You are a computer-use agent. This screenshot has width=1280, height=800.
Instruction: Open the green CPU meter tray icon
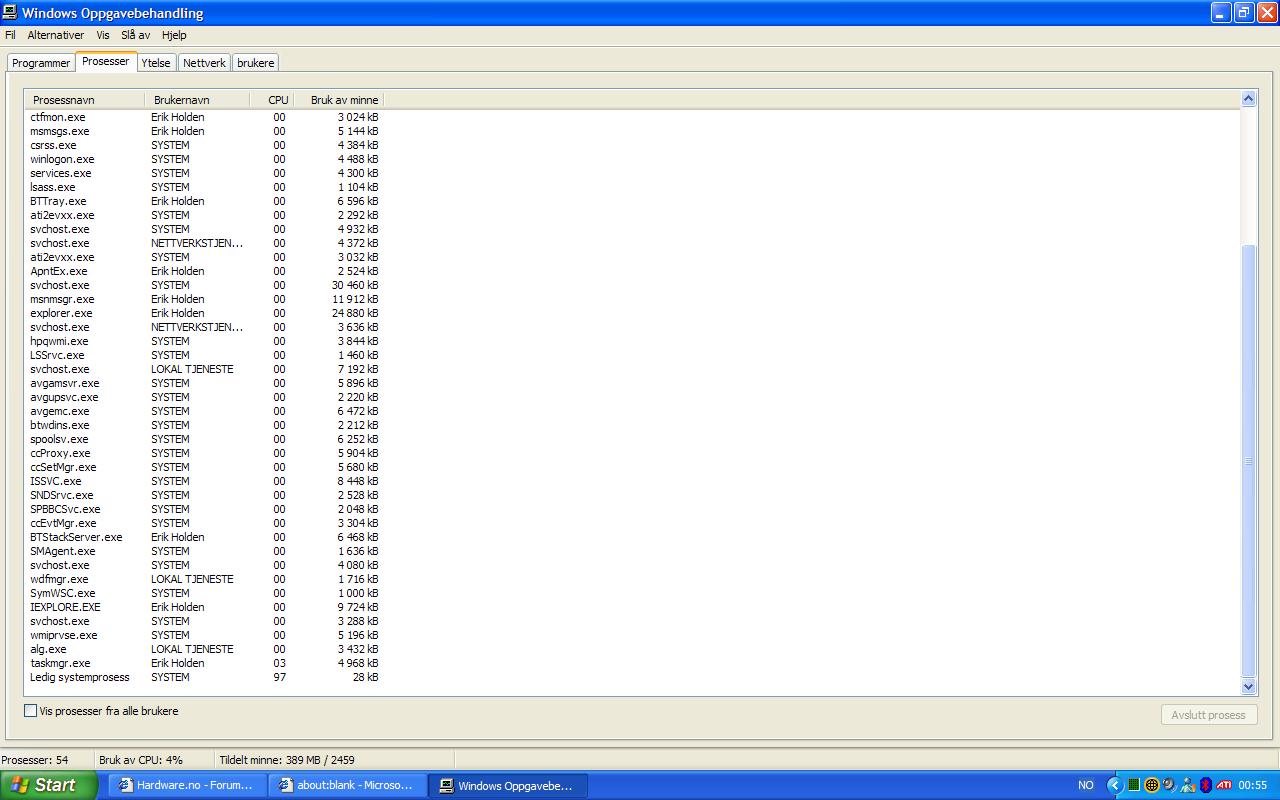[x=1134, y=785]
